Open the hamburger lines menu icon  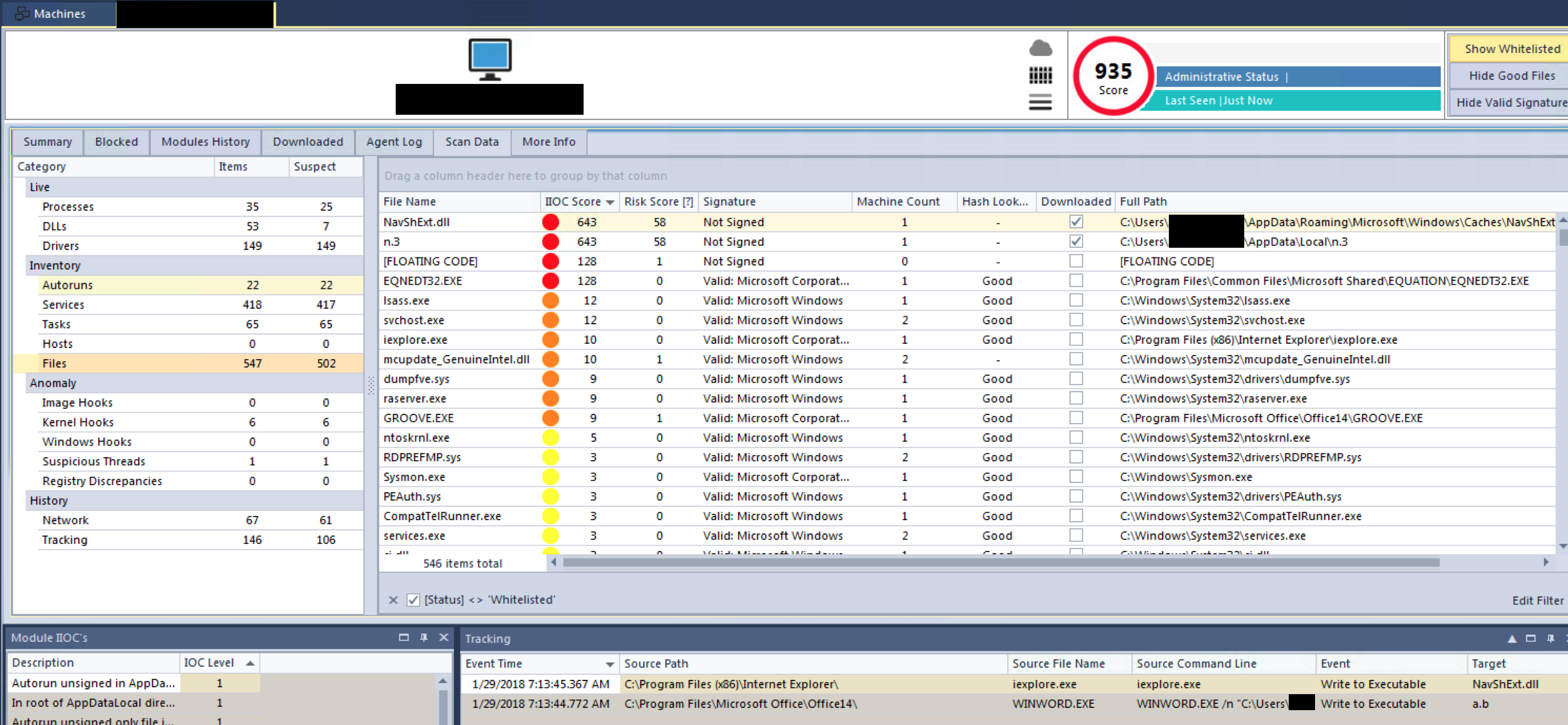(x=1040, y=102)
